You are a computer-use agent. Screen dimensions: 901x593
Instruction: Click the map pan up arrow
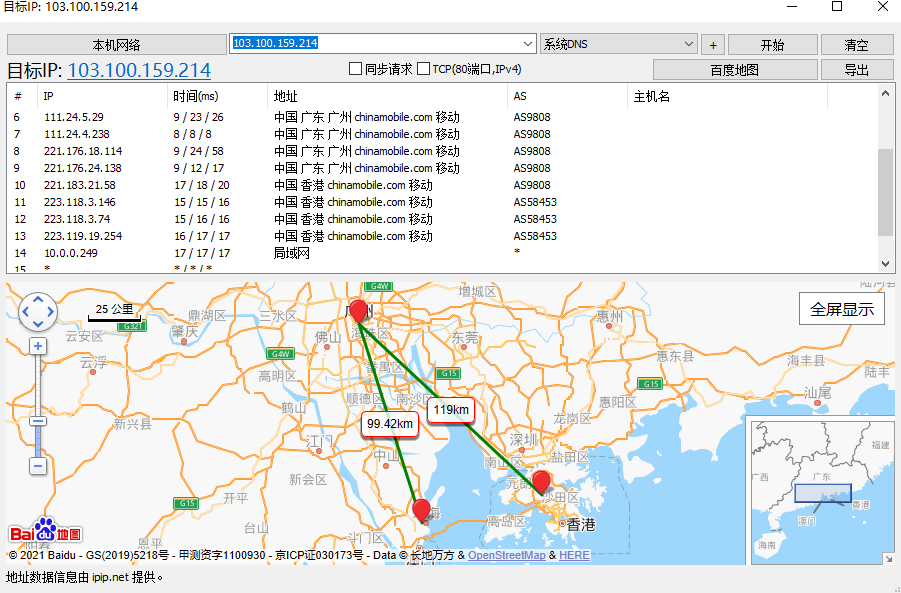(x=38, y=299)
